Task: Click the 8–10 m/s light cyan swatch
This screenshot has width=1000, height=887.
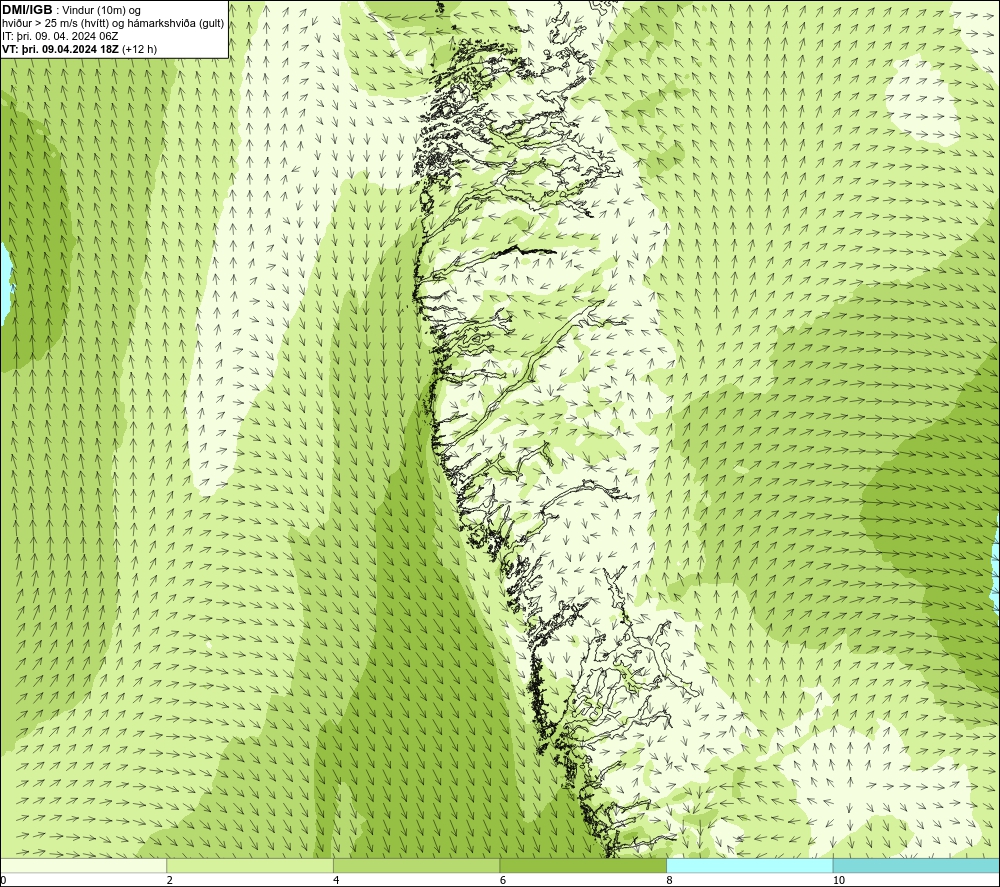Action: 749,865
